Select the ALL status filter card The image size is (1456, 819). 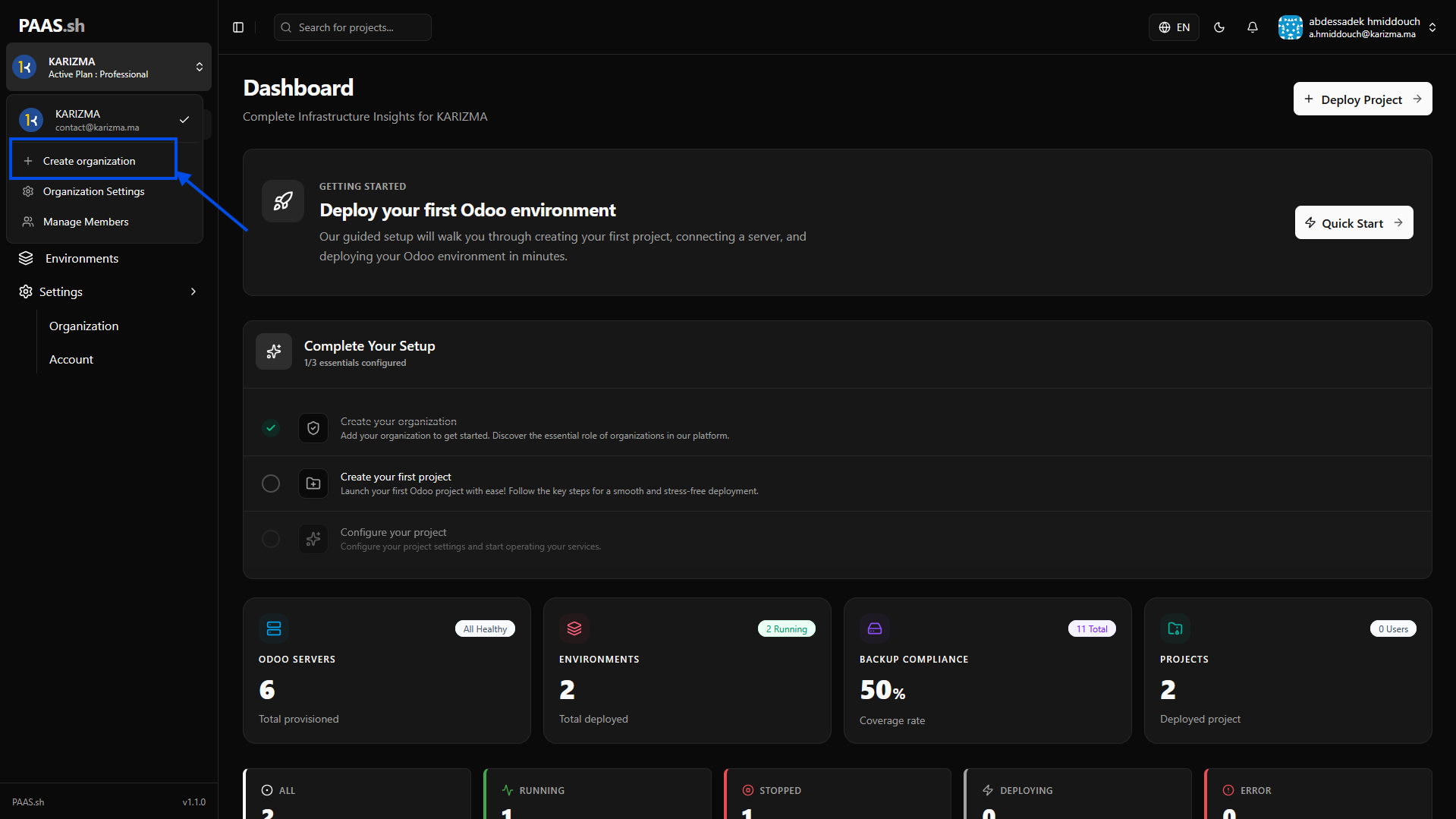coord(357,794)
